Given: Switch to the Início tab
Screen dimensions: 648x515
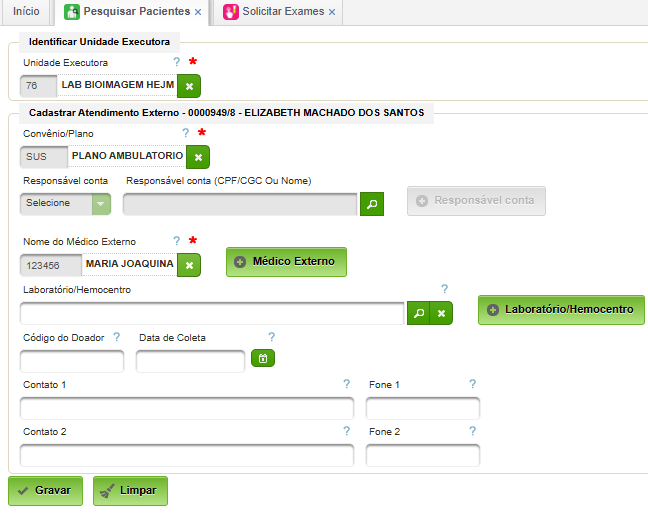Looking at the screenshot, I should pyautogui.click(x=26, y=12).
